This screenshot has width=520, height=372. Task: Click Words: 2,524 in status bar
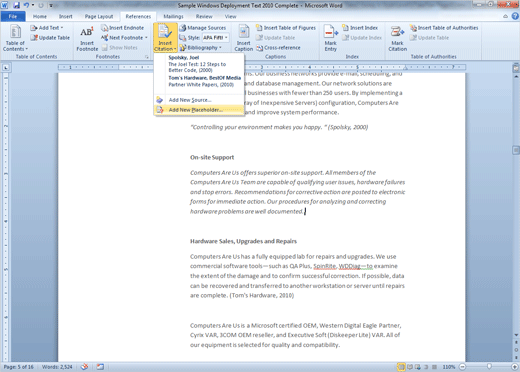(x=57, y=367)
